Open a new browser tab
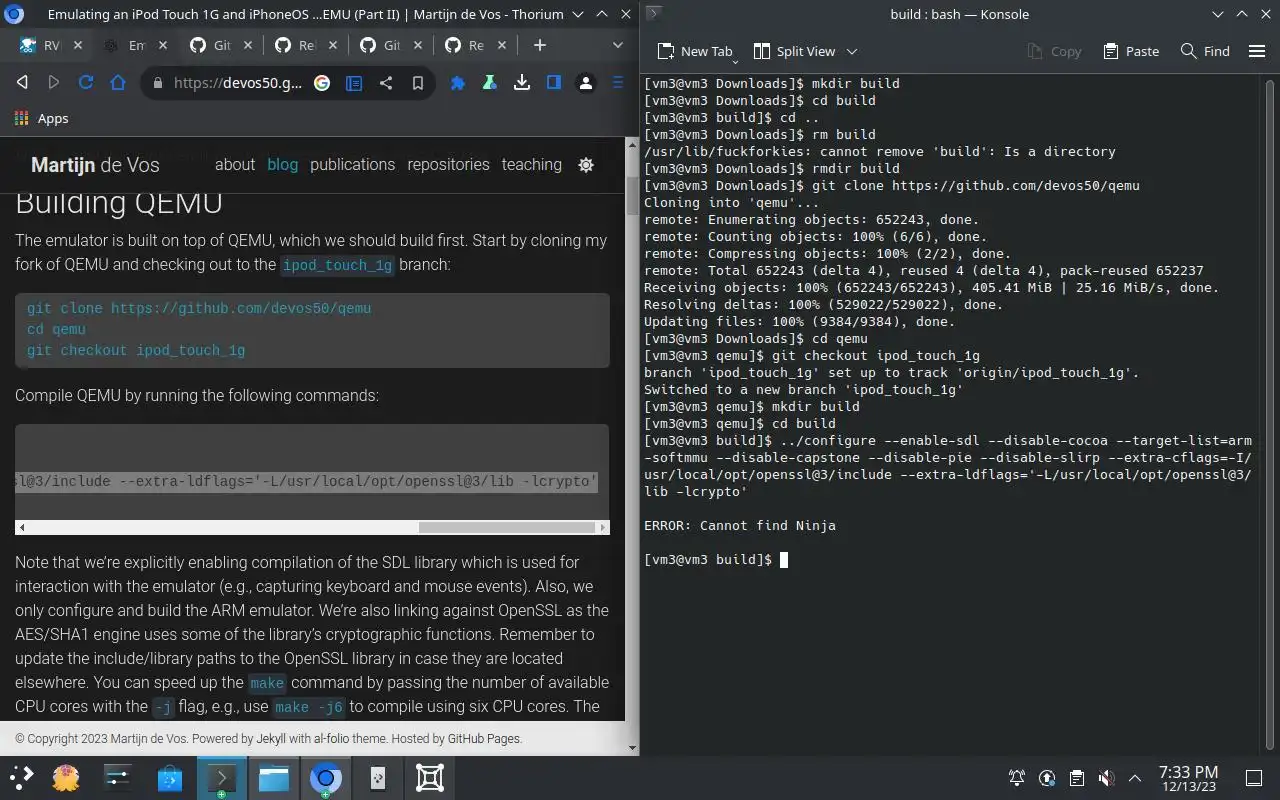Viewport: 1280px width, 800px height. pyautogui.click(x=540, y=45)
